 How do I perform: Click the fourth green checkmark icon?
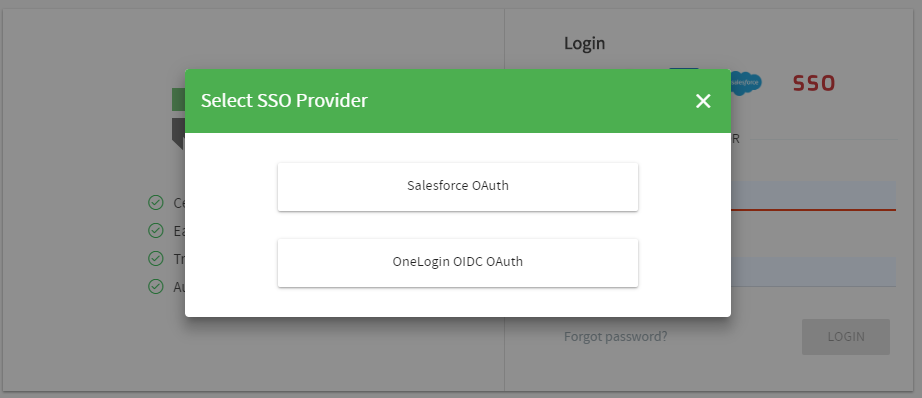pos(155,286)
